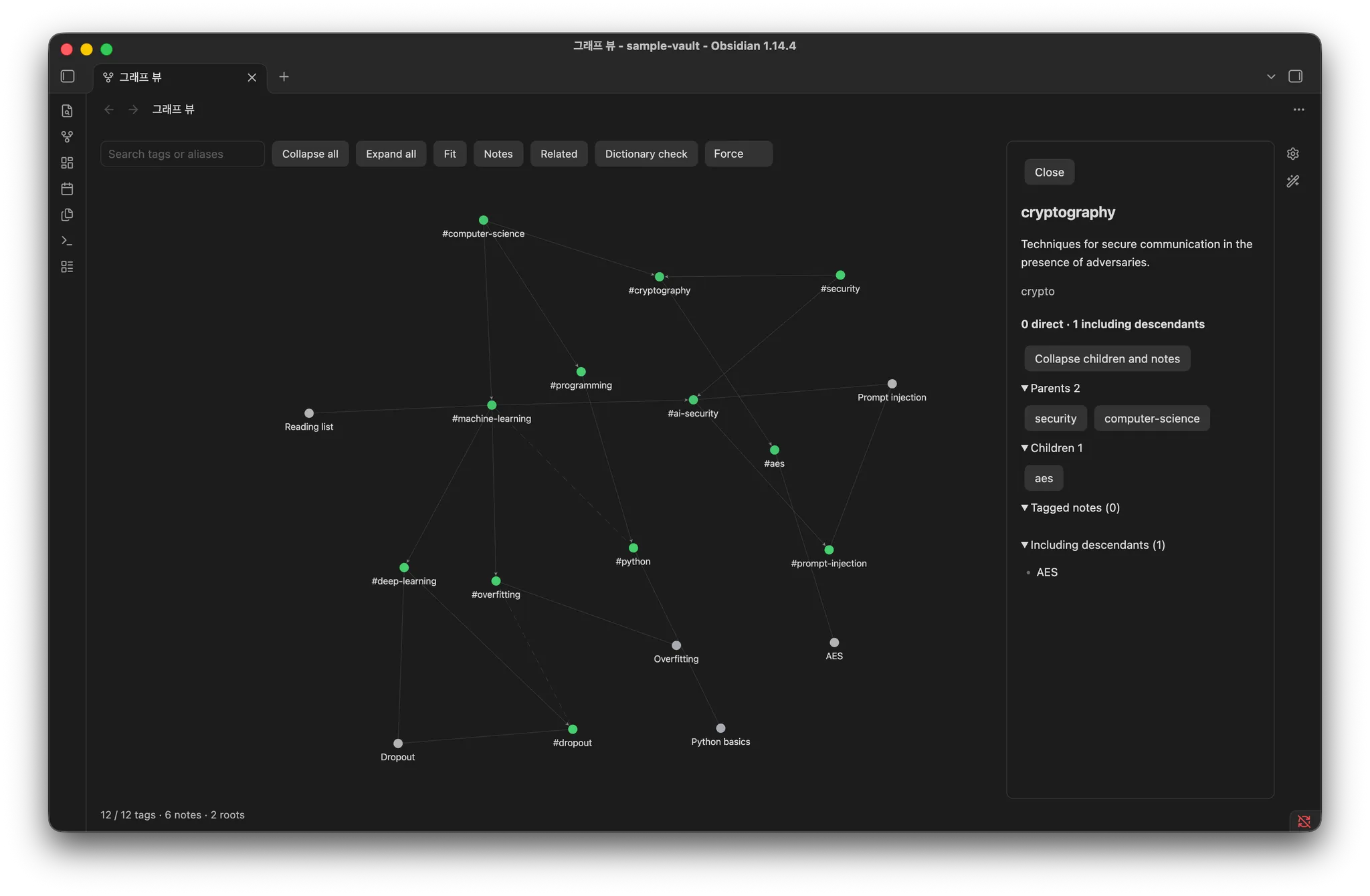This screenshot has height=896, width=1370.
Task: Collapse Including descendants (1) section
Action: 1093,545
